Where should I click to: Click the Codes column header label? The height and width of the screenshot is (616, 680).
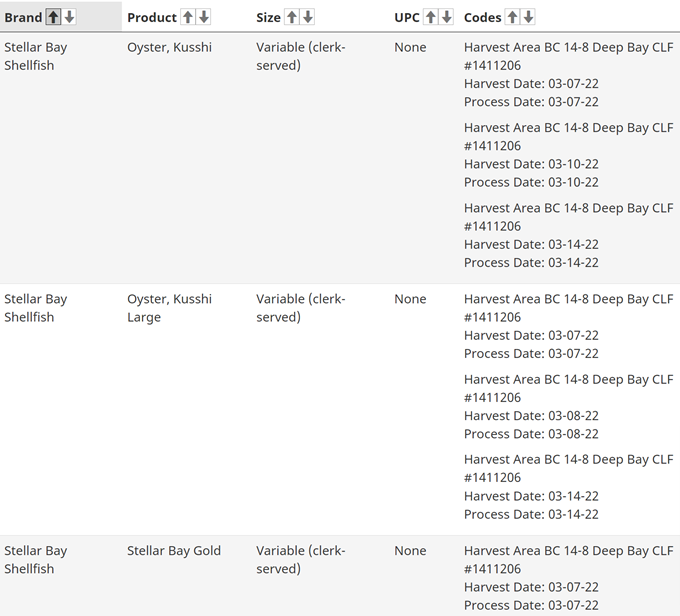click(x=483, y=17)
